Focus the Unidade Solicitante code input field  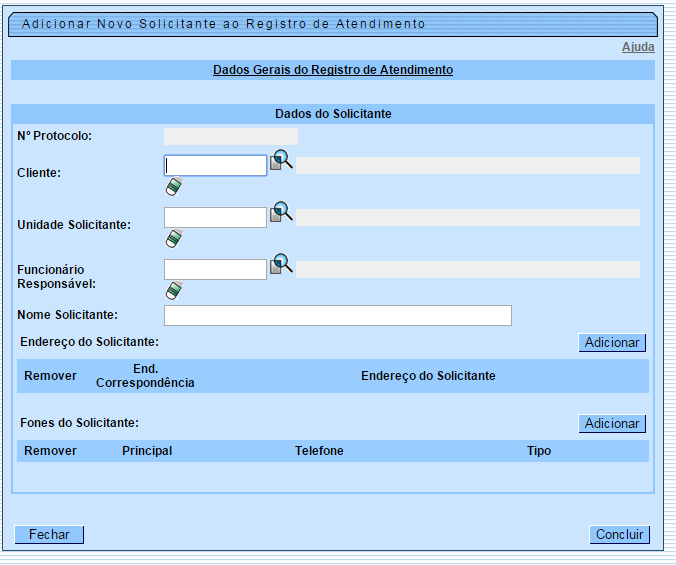point(216,218)
